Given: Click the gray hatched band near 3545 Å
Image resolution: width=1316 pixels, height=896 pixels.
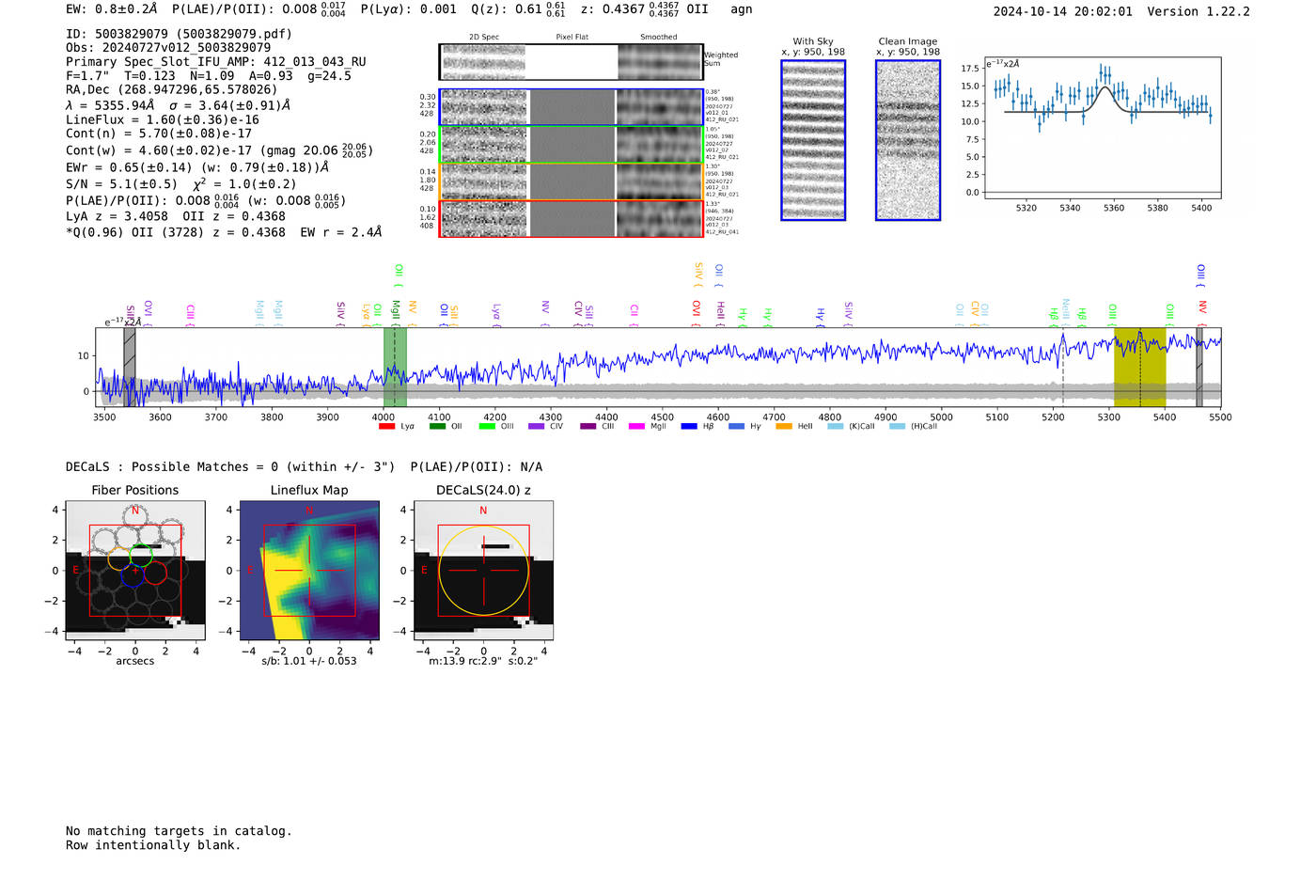Looking at the screenshot, I should [x=130, y=368].
